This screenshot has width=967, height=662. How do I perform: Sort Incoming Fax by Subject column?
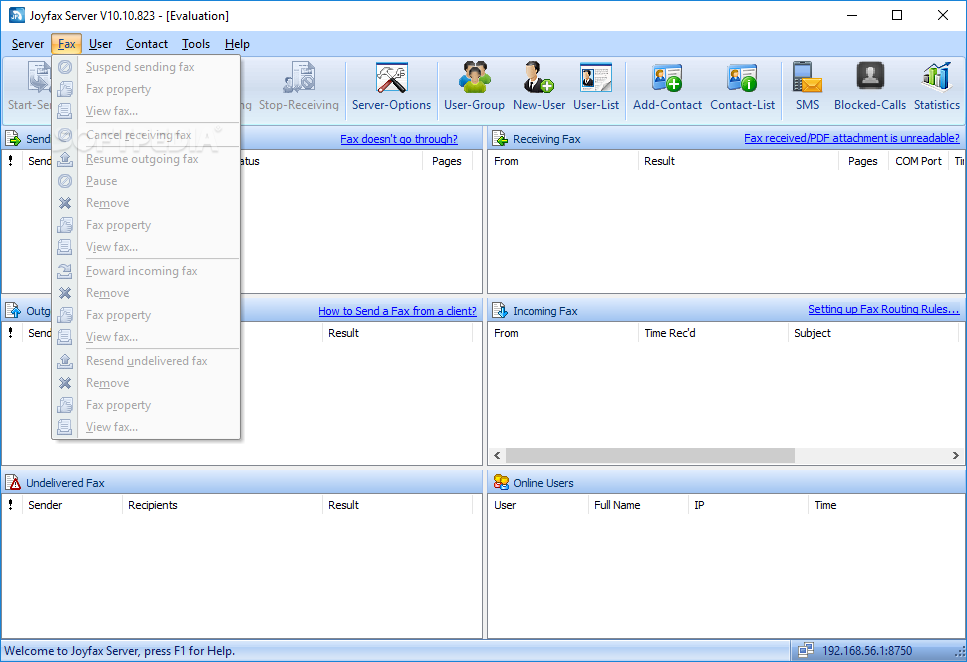pos(873,333)
